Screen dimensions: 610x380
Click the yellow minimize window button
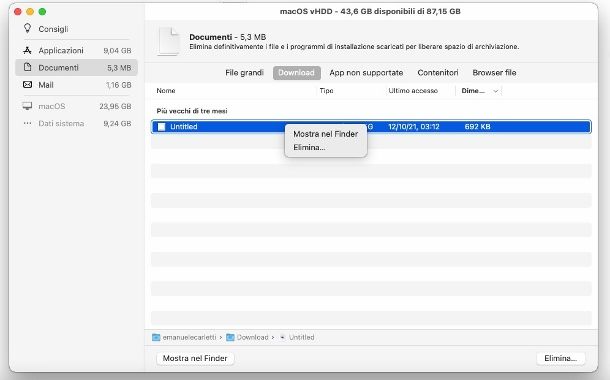click(x=30, y=12)
